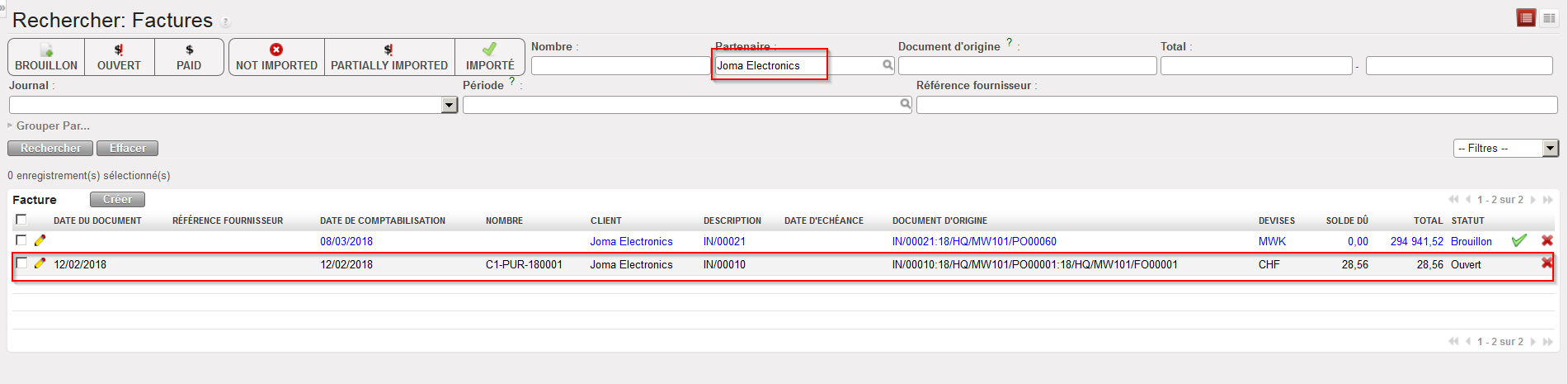Switch to list view icon
1568x384 pixels.
pos(1526,17)
